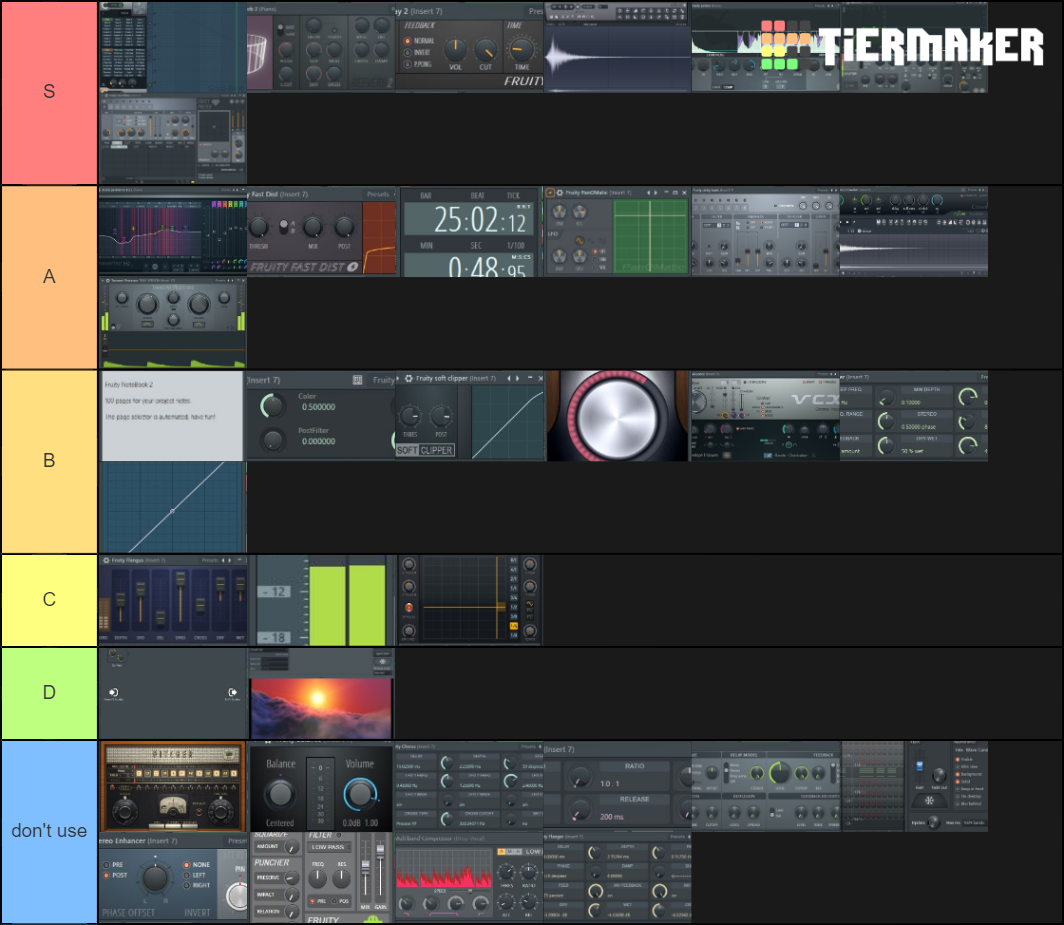The height and width of the screenshot is (925, 1064).
Task: Click the Balance knob in the balance plugin
Action: [280, 794]
